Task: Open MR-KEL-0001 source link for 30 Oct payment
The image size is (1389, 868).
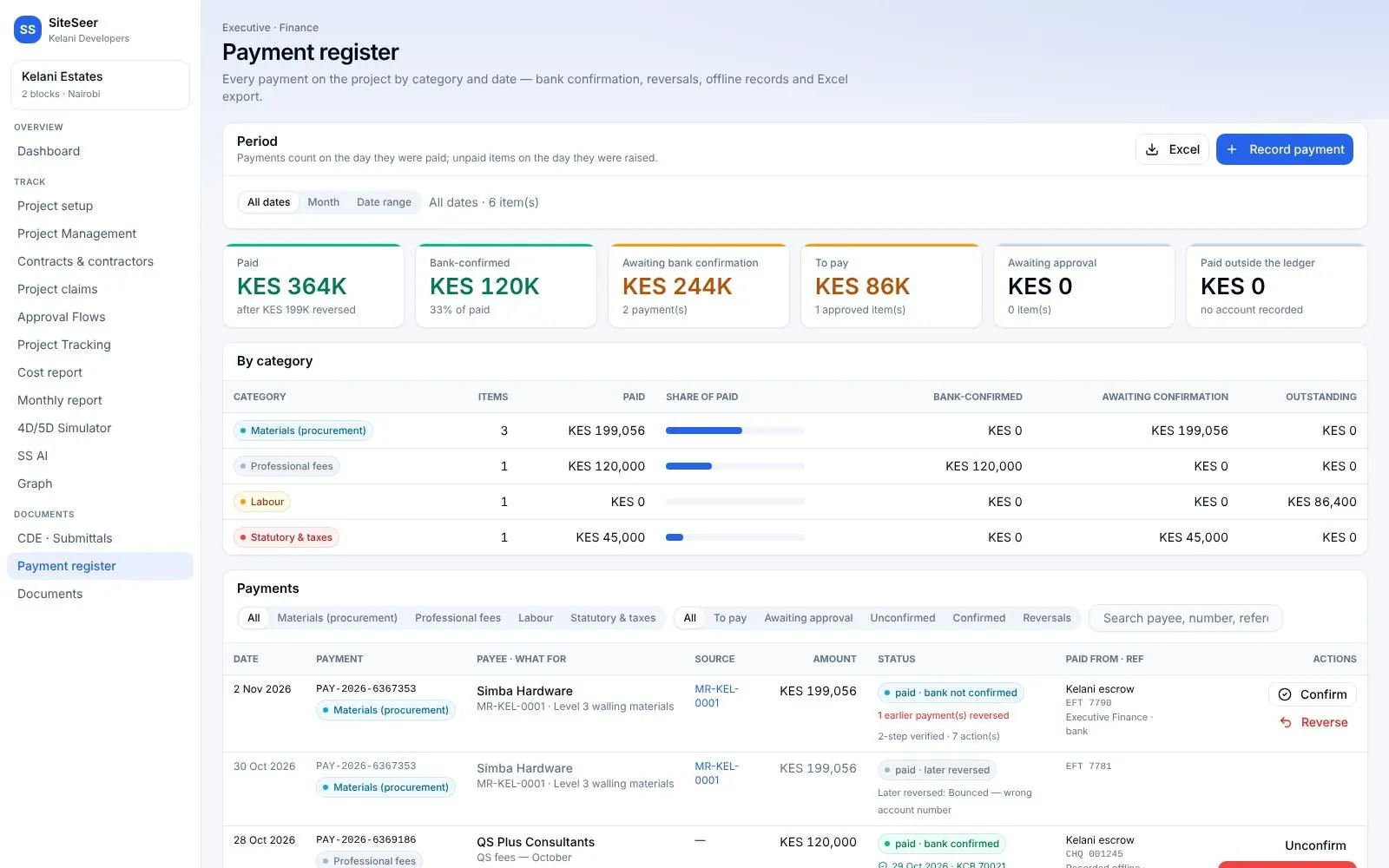Action: pyautogui.click(x=716, y=773)
